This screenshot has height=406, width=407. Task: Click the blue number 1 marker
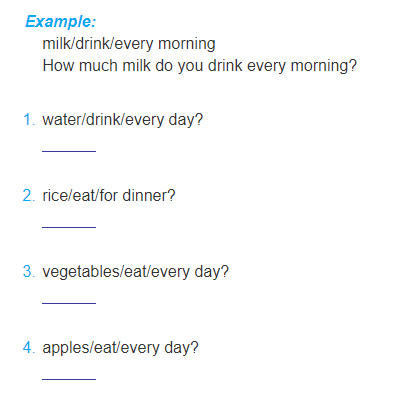tap(29, 120)
